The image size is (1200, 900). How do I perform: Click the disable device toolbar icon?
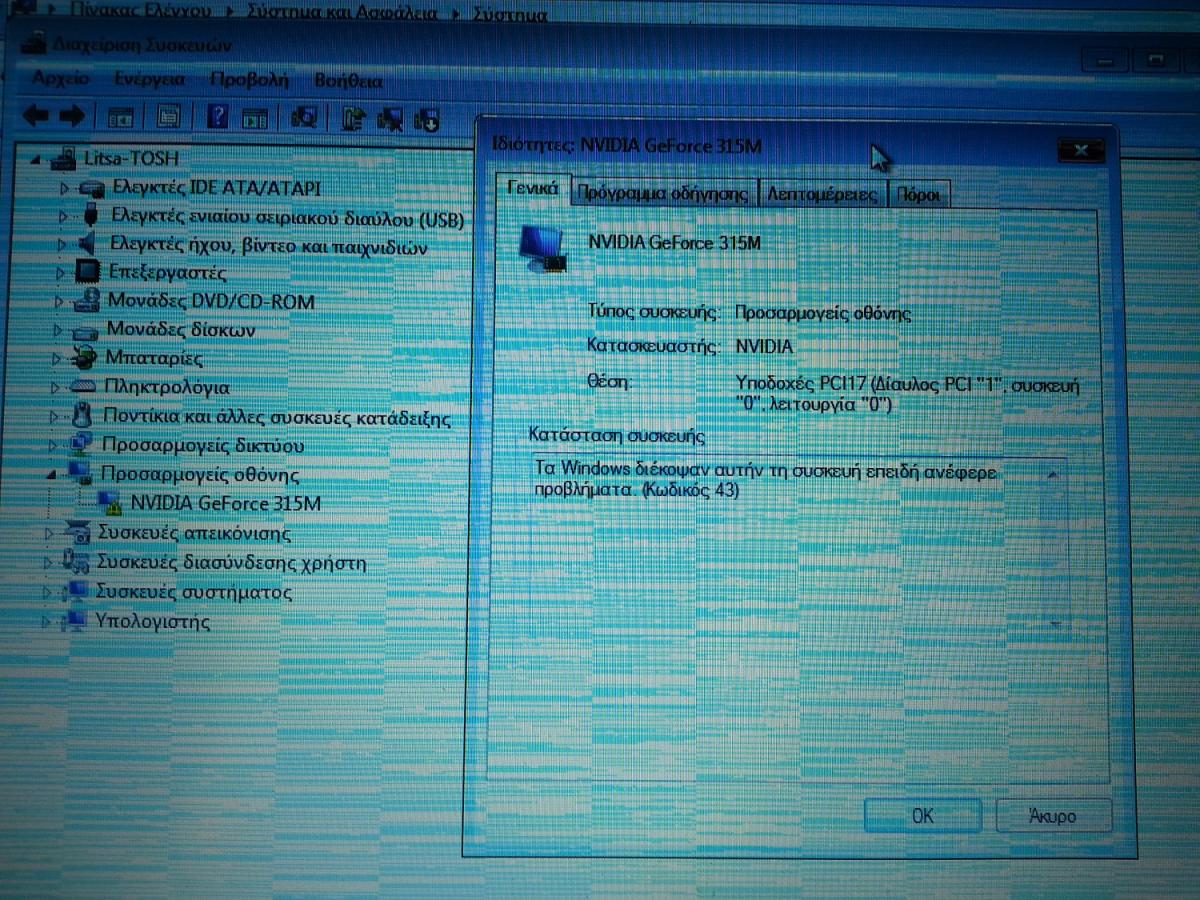pos(427,120)
